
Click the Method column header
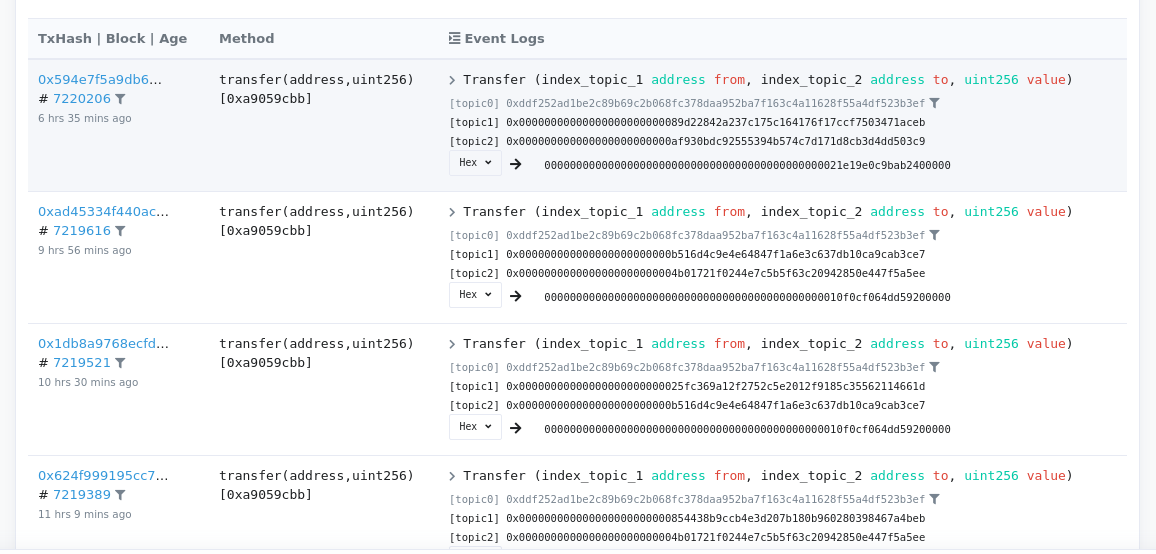246,39
